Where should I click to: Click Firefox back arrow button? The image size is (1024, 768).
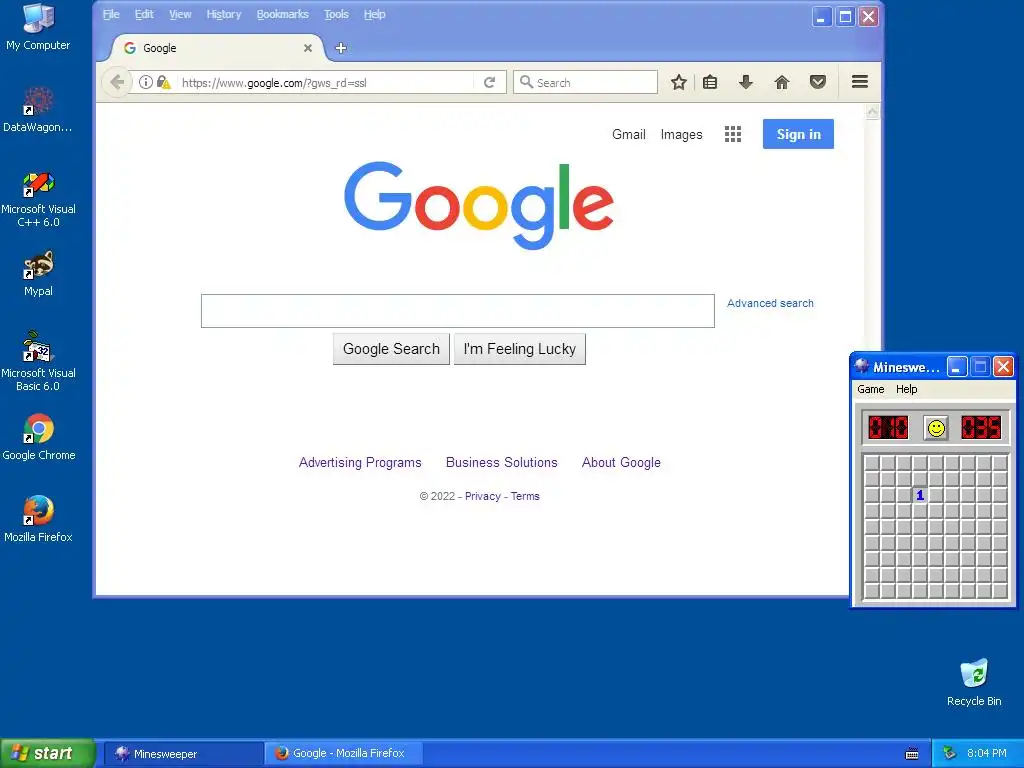[117, 82]
